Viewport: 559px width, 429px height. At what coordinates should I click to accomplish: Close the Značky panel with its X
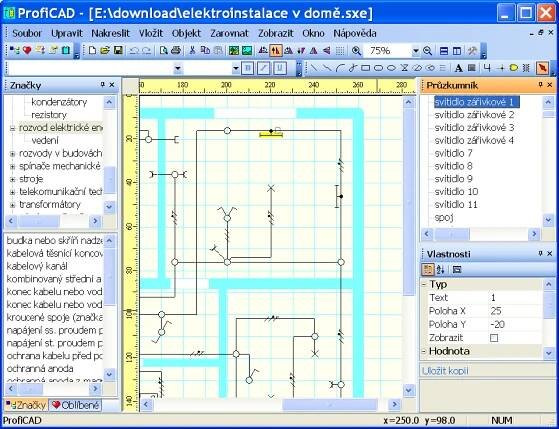coord(112,85)
